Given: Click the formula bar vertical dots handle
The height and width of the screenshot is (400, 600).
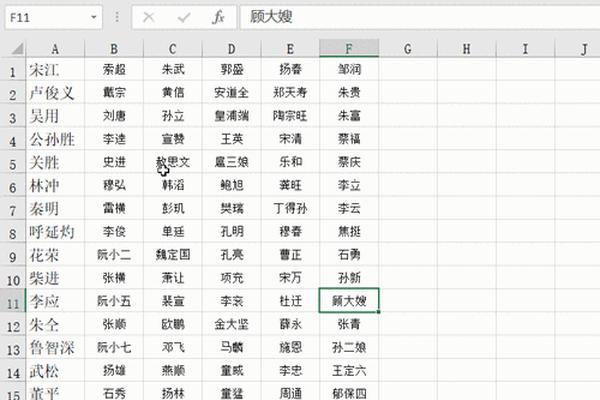Looking at the screenshot, I should [117, 17].
